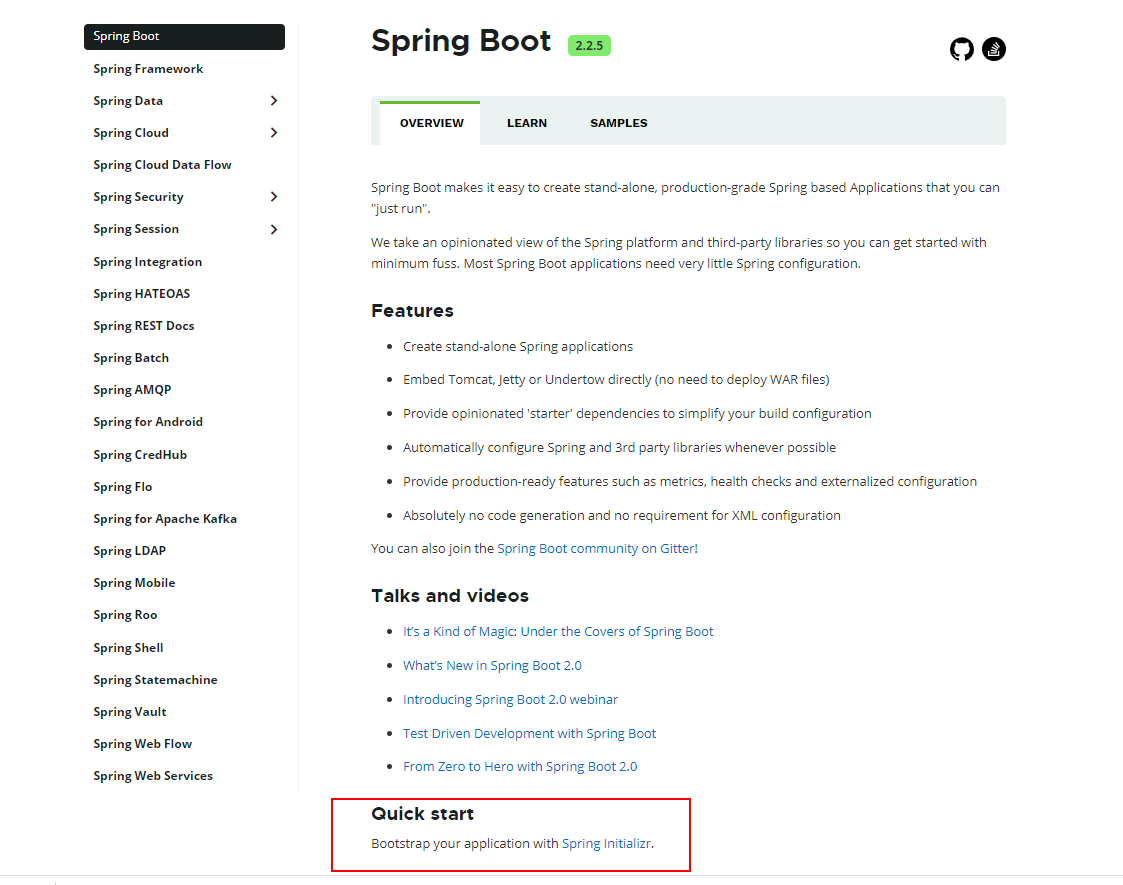Open Introducing Spring Boot 2.0 webinar link
This screenshot has width=1123, height=885.
(510, 700)
